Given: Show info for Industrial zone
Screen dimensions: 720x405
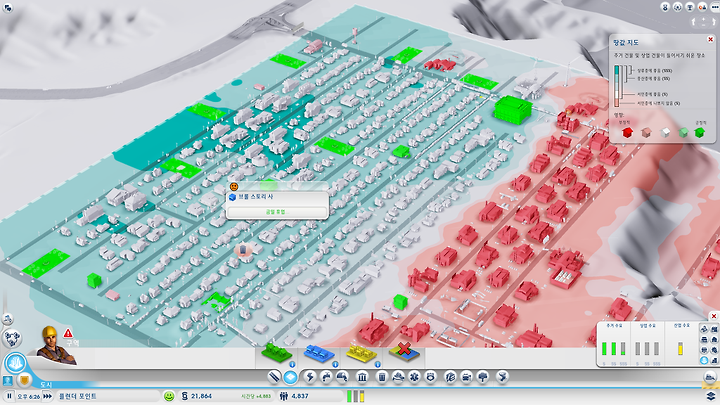Looking at the screenshot, I should point(377,364).
